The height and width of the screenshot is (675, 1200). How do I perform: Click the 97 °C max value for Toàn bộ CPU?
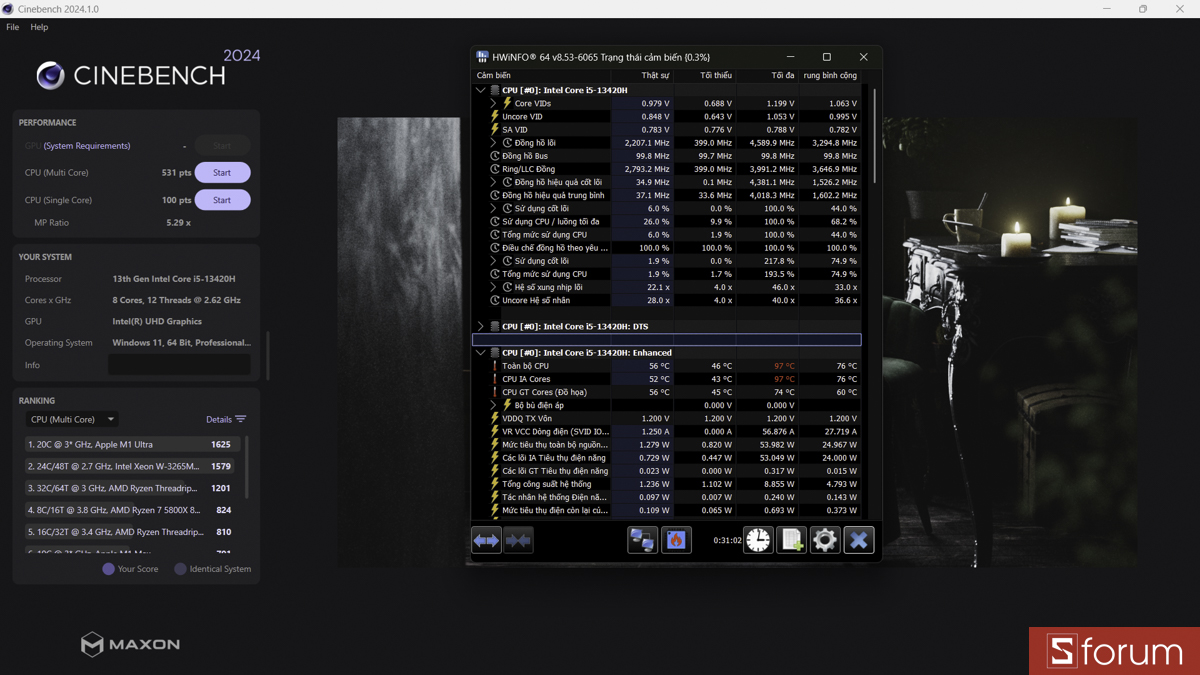[783, 366]
